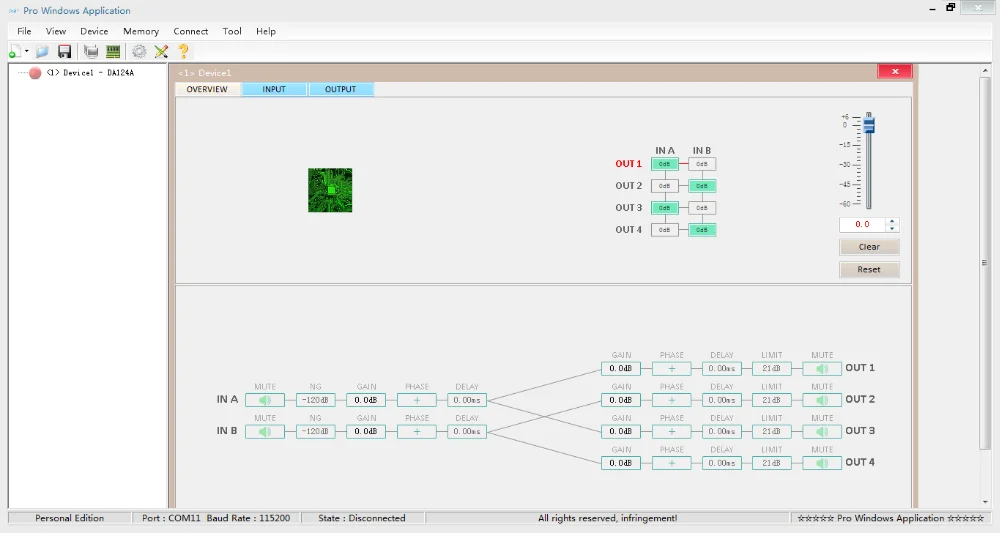
Task: Select the Device1 - DA124A tree entry
Action: point(90,73)
